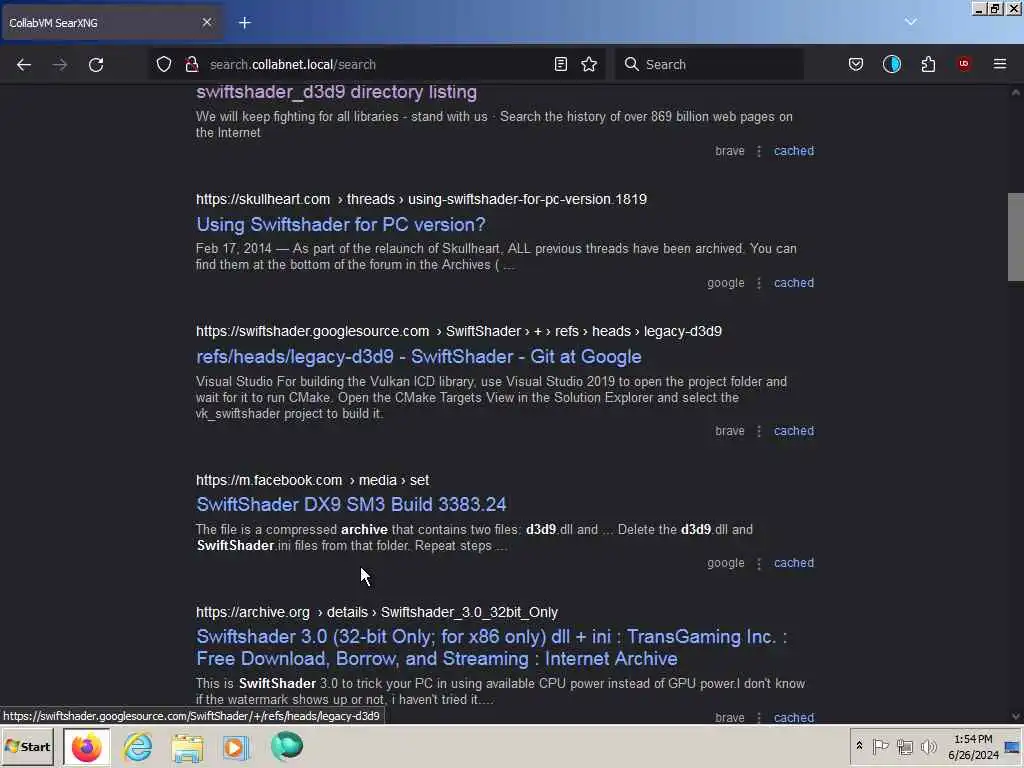
Task: Reload the current page
Action: pos(96,65)
